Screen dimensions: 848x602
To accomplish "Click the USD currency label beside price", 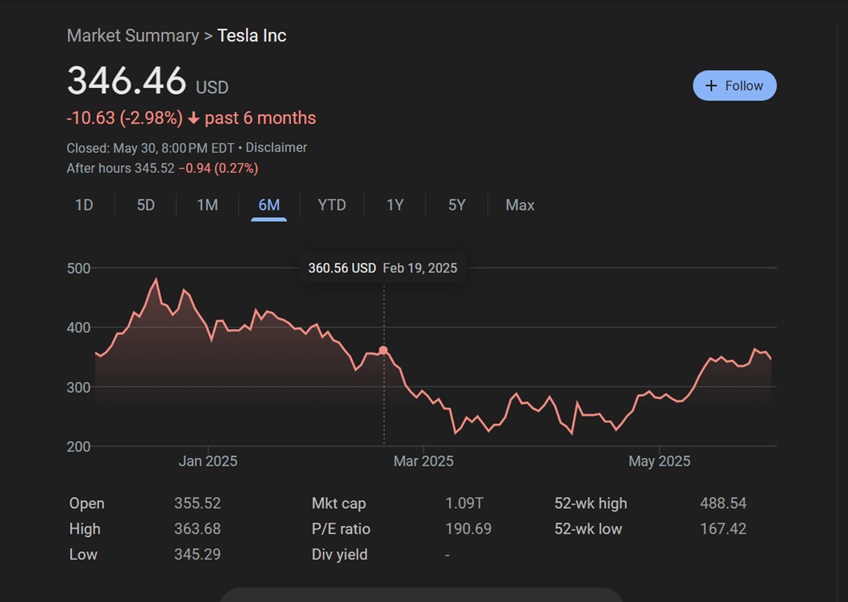I will (212, 87).
